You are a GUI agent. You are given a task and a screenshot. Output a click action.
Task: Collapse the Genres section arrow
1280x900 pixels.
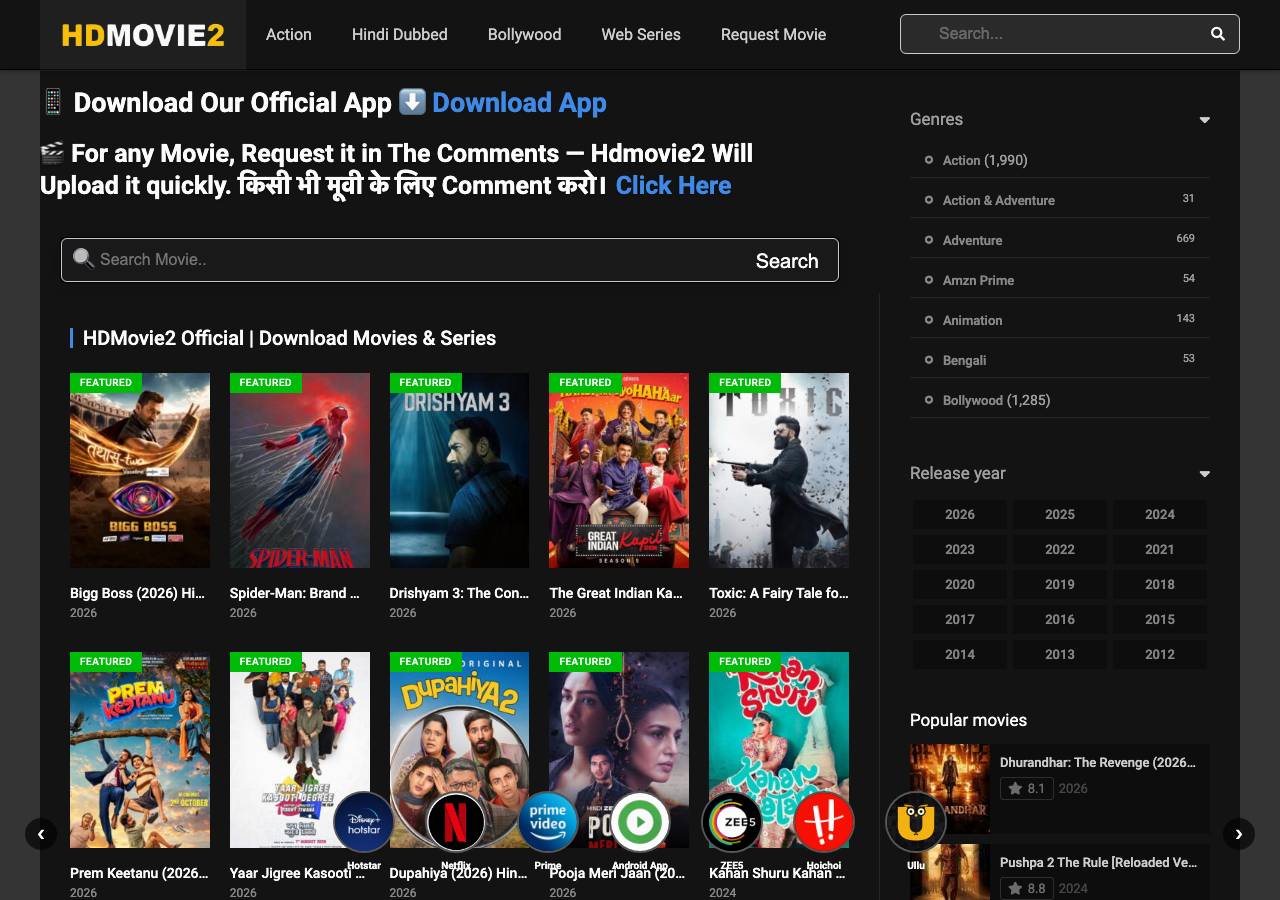1204,120
